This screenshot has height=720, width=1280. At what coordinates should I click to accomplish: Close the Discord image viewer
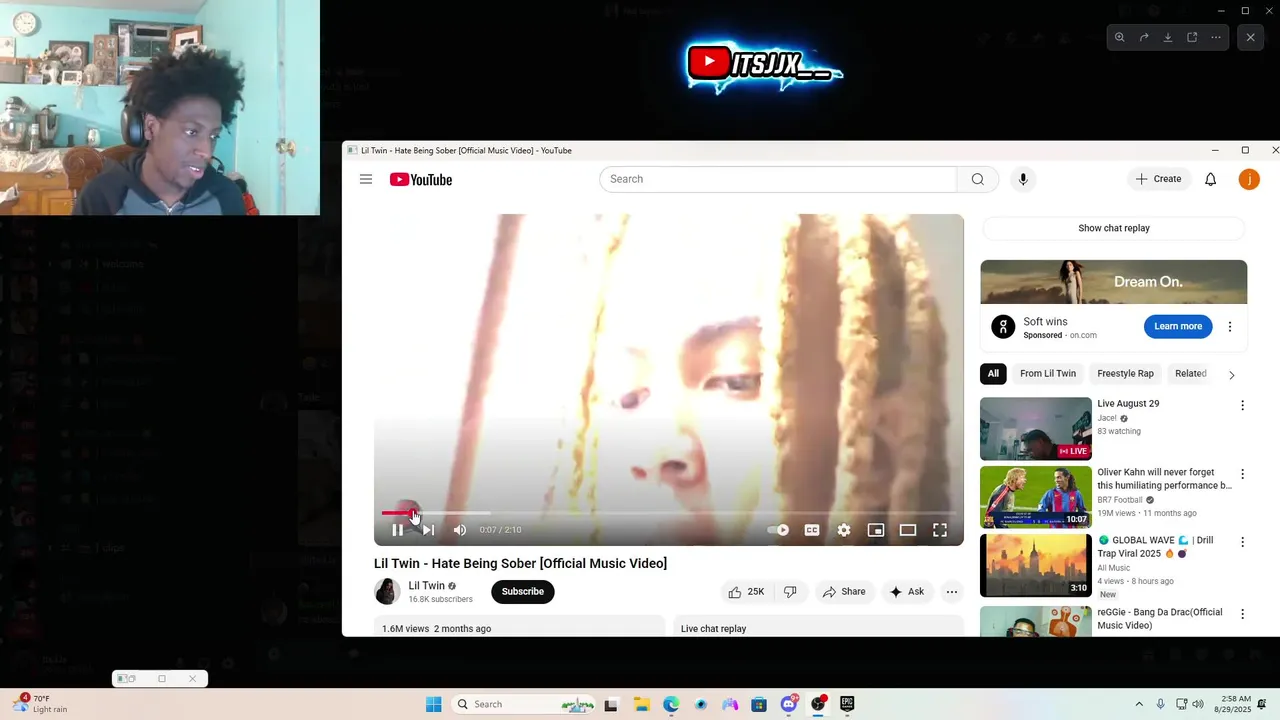(x=1250, y=38)
